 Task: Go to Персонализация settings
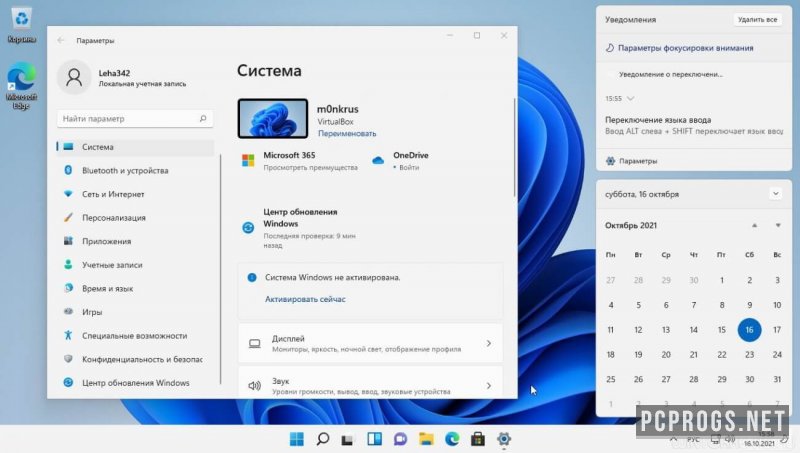(x=135, y=217)
